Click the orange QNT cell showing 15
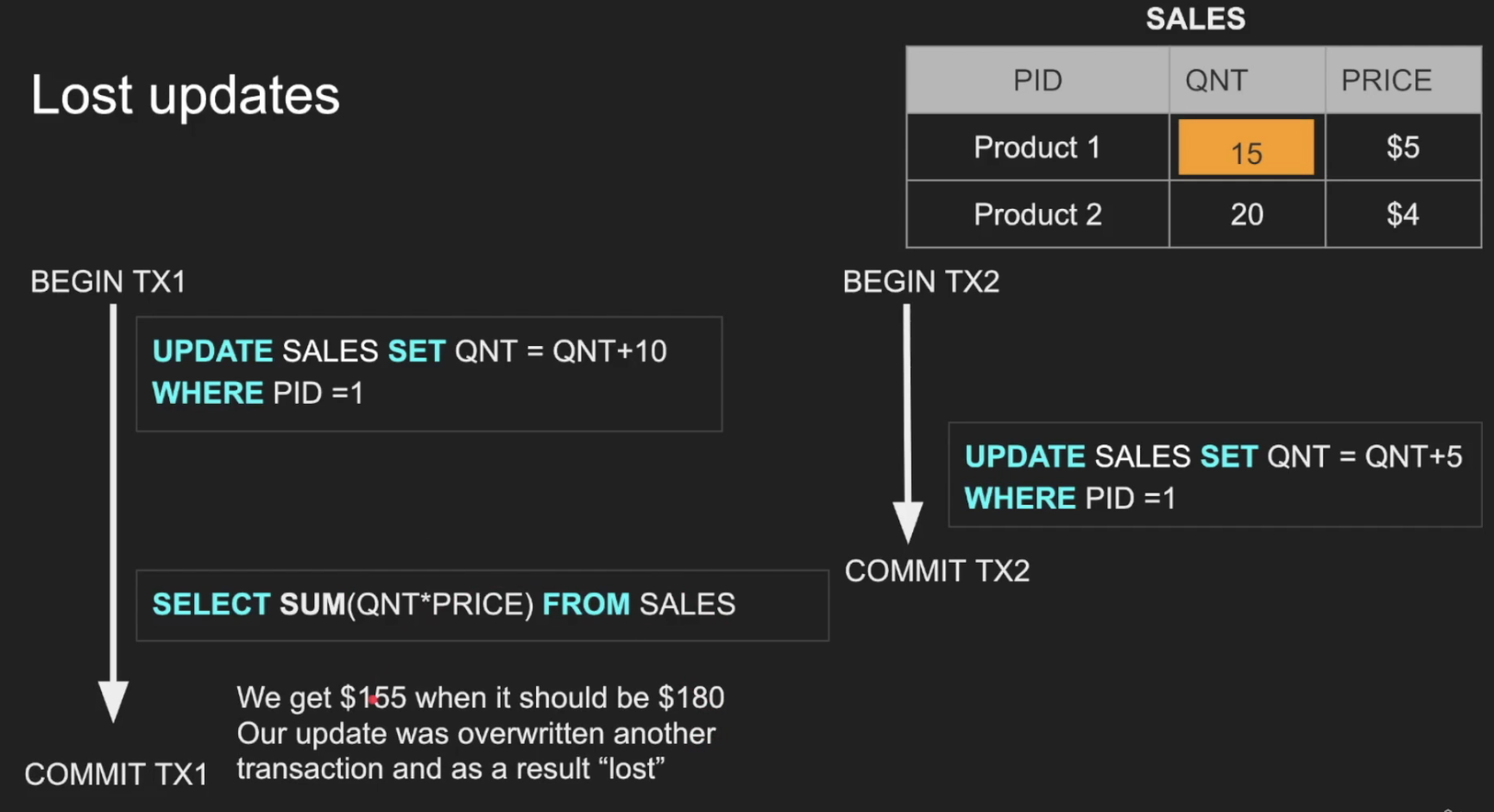This screenshot has width=1494, height=812. (1245, 148)
